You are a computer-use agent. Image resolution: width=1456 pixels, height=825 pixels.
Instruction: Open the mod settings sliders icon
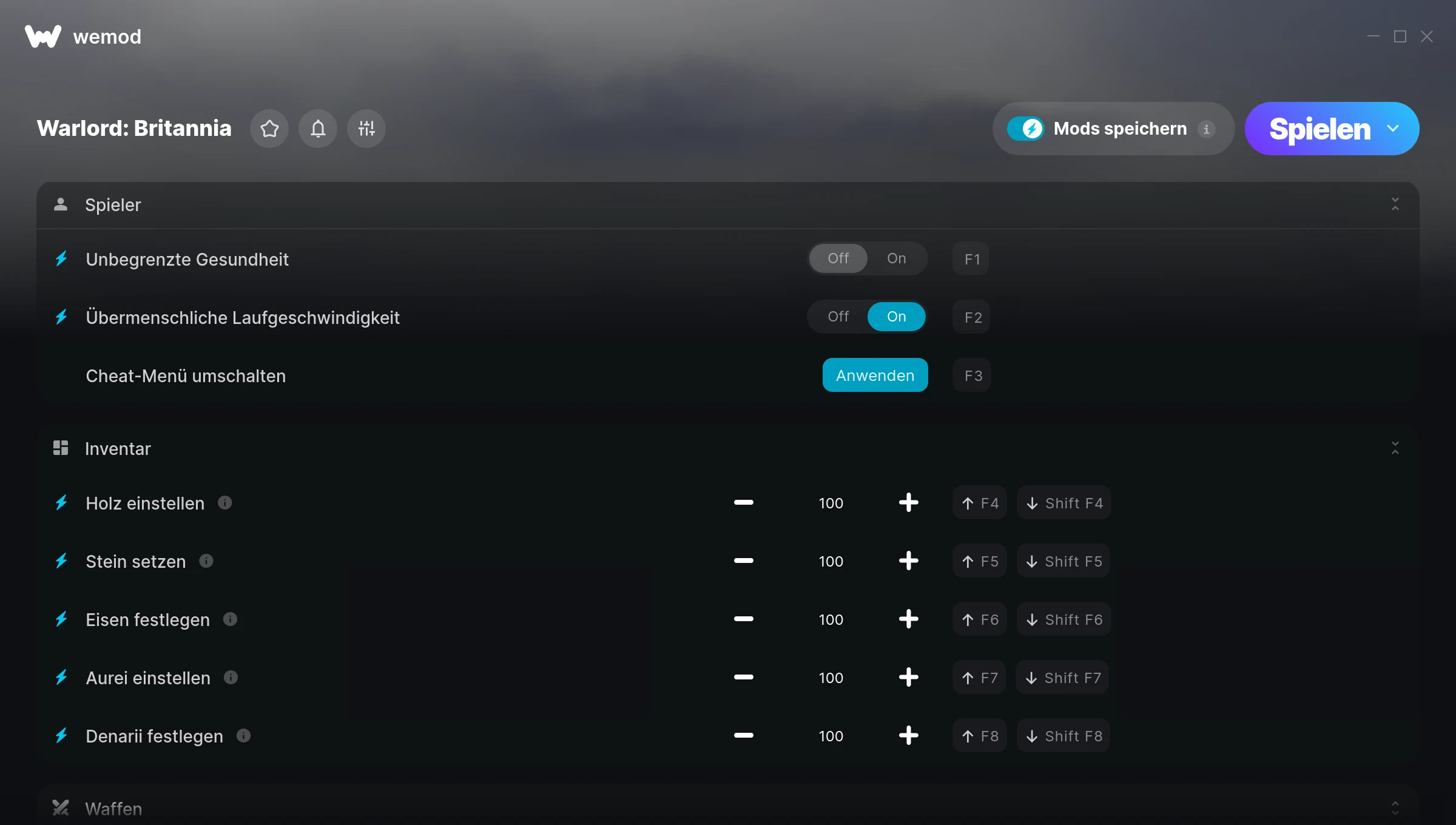366,129
